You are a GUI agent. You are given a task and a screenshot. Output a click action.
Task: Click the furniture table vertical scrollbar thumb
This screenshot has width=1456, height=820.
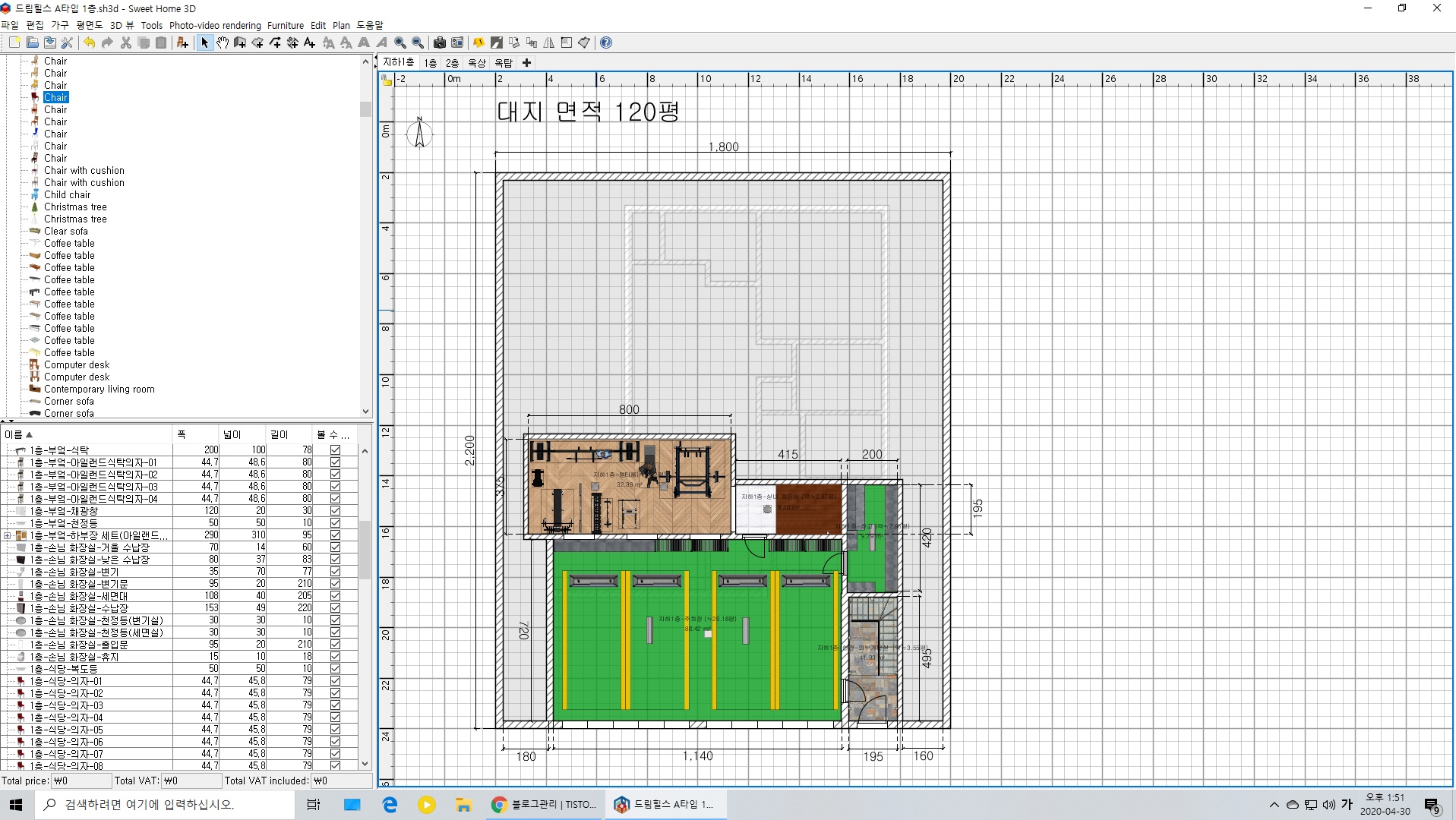click(x=365, y=550)
